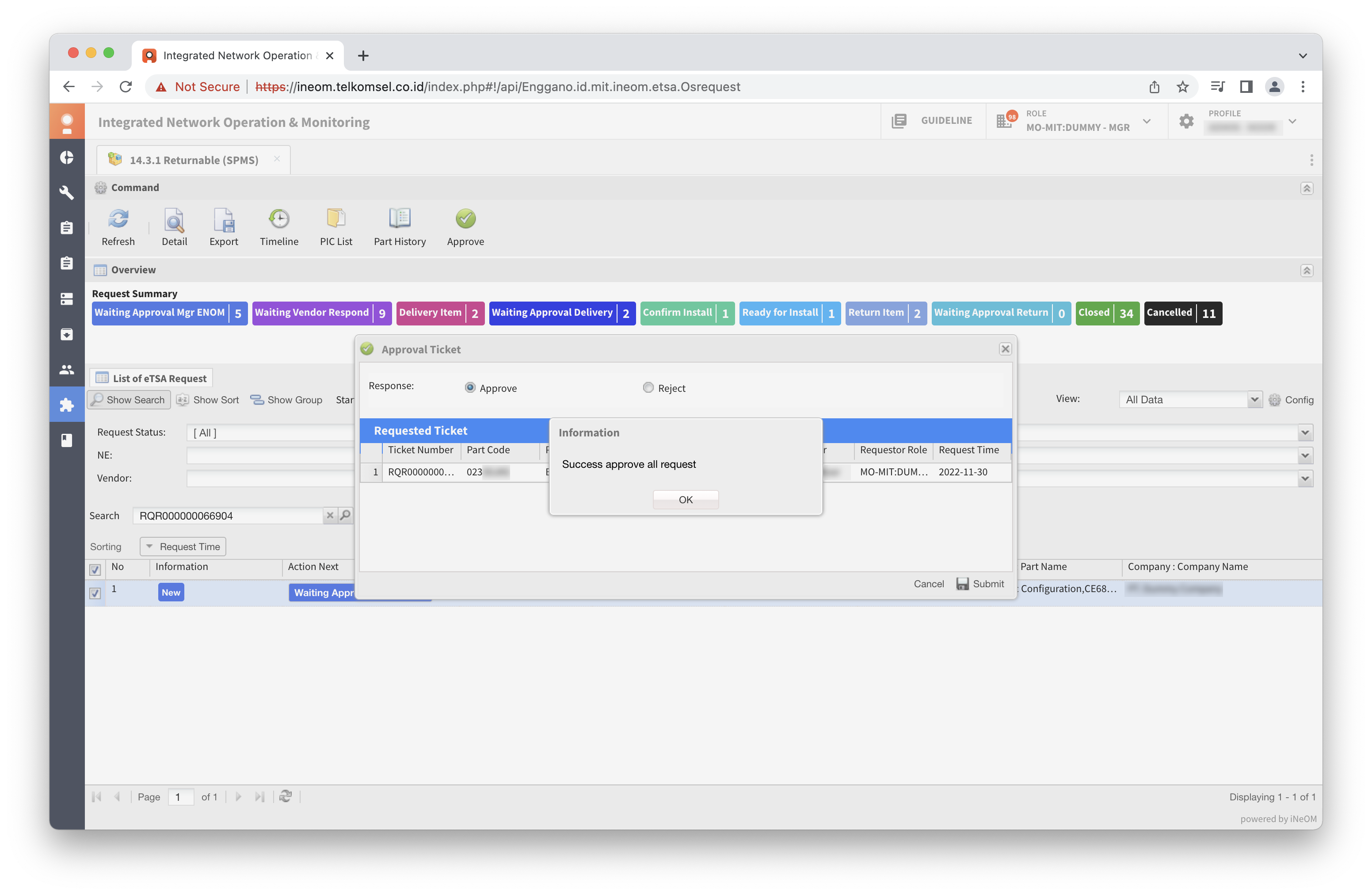Open Part History

tap(400, 227)
